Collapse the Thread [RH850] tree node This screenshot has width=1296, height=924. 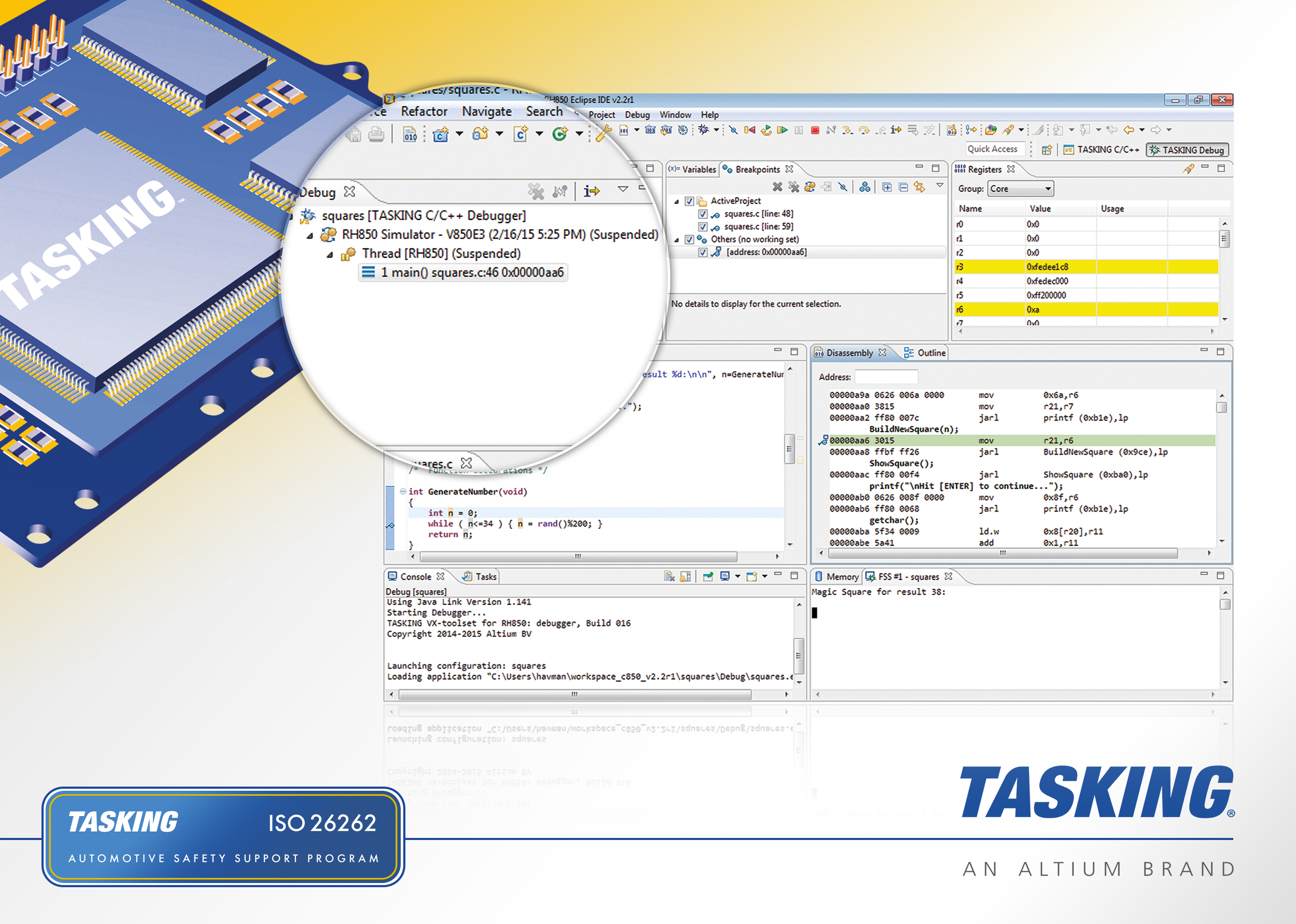[329, 255]
